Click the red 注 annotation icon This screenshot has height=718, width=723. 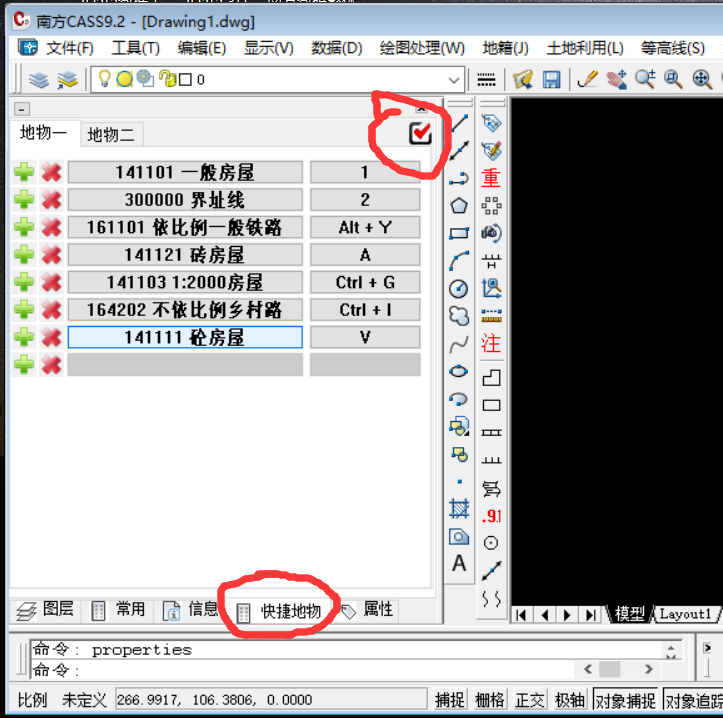(x=491, y=344)
